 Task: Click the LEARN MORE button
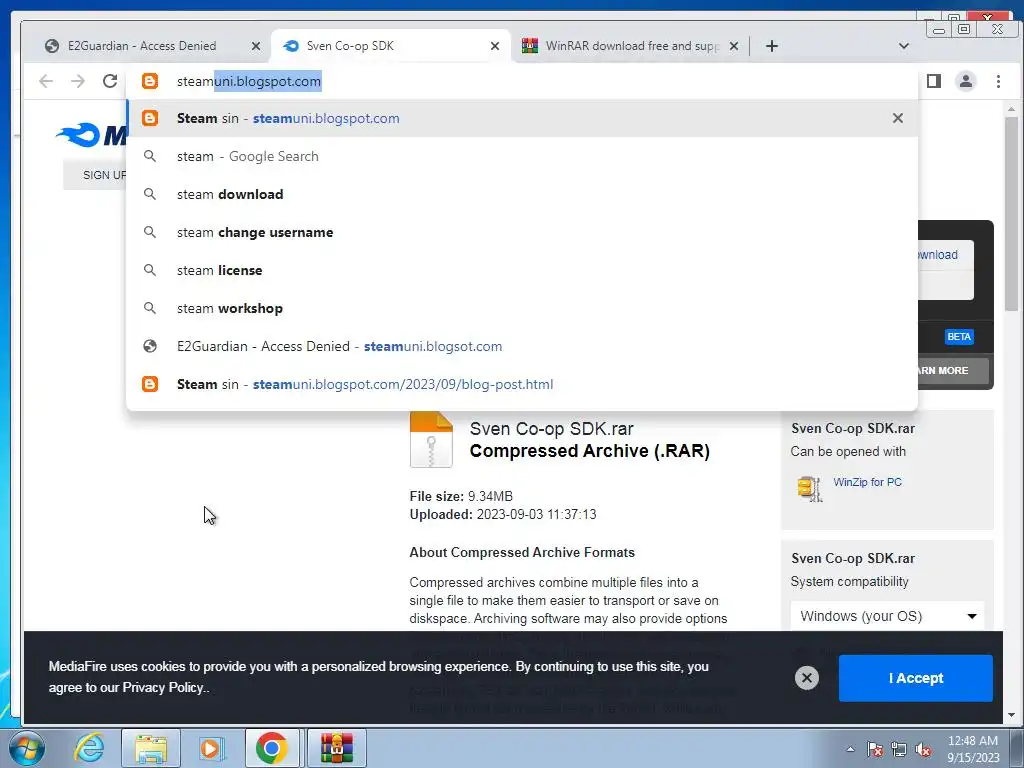click(953, 370)
